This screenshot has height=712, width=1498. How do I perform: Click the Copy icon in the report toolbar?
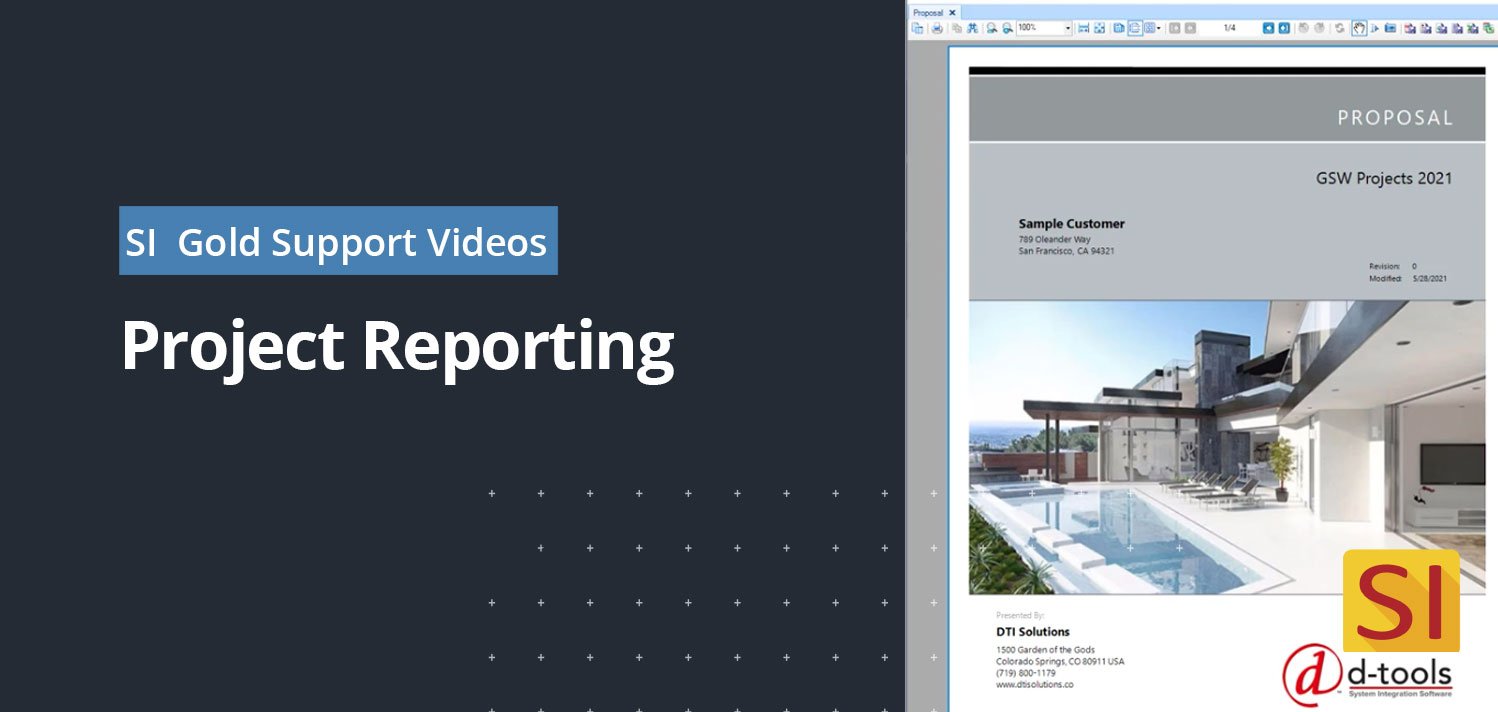pos(957,28)
